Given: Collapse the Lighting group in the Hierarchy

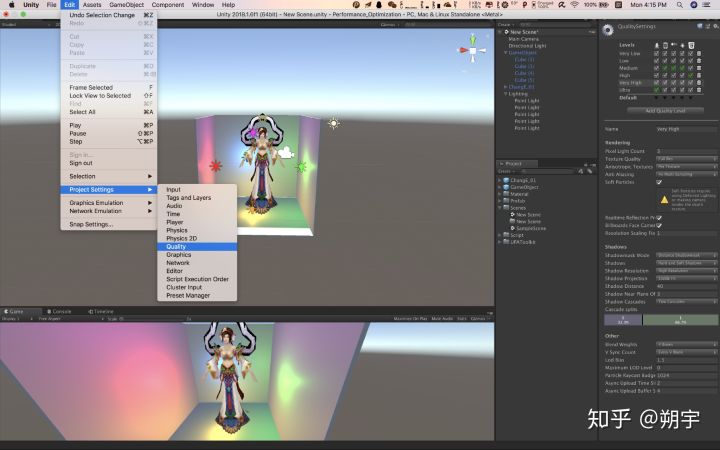Looking at the screenshot, I should pos(506,94).
